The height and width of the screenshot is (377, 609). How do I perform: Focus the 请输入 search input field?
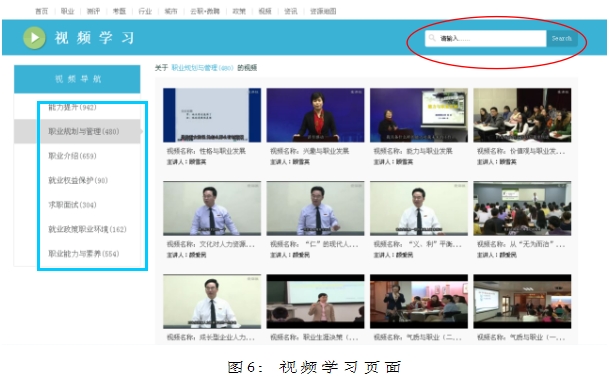pos(485,38)
